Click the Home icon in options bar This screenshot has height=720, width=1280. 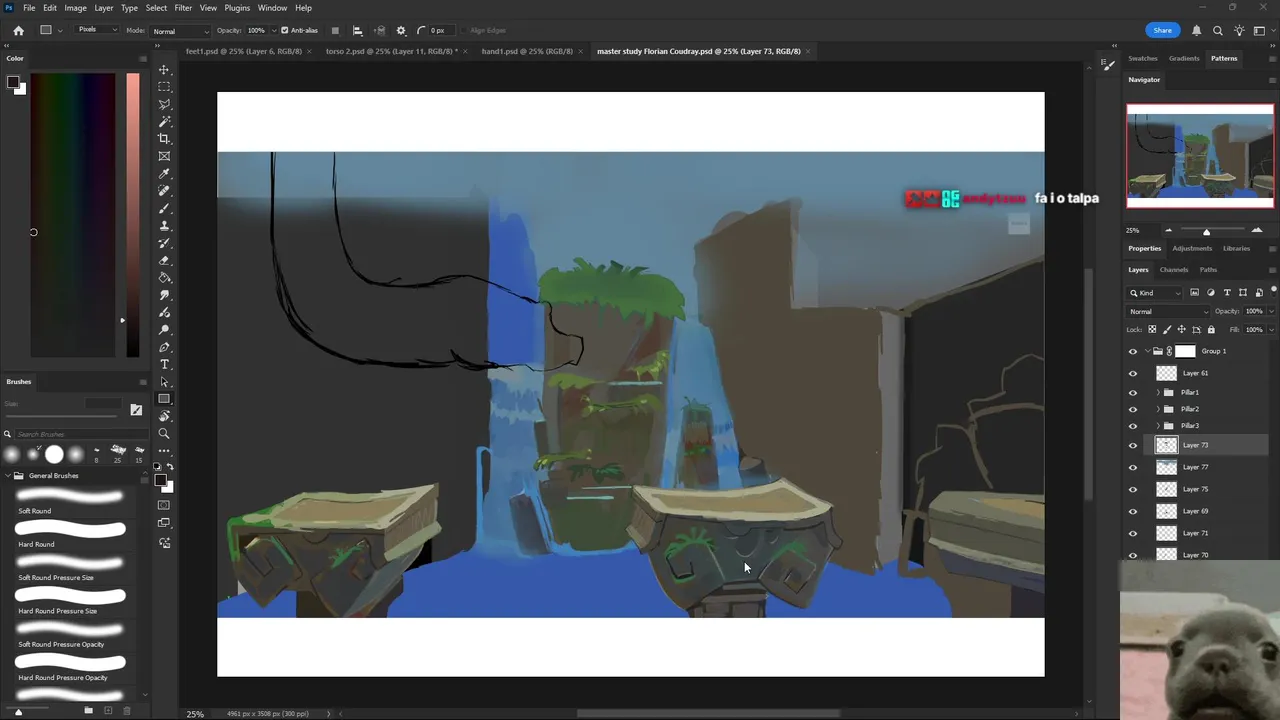pos(18,30)
